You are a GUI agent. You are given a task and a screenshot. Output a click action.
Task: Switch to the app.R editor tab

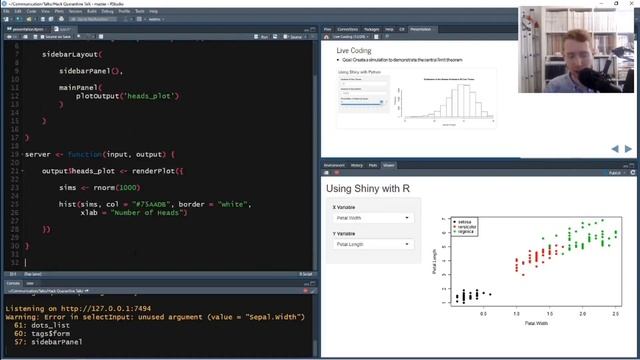[64, 29]
